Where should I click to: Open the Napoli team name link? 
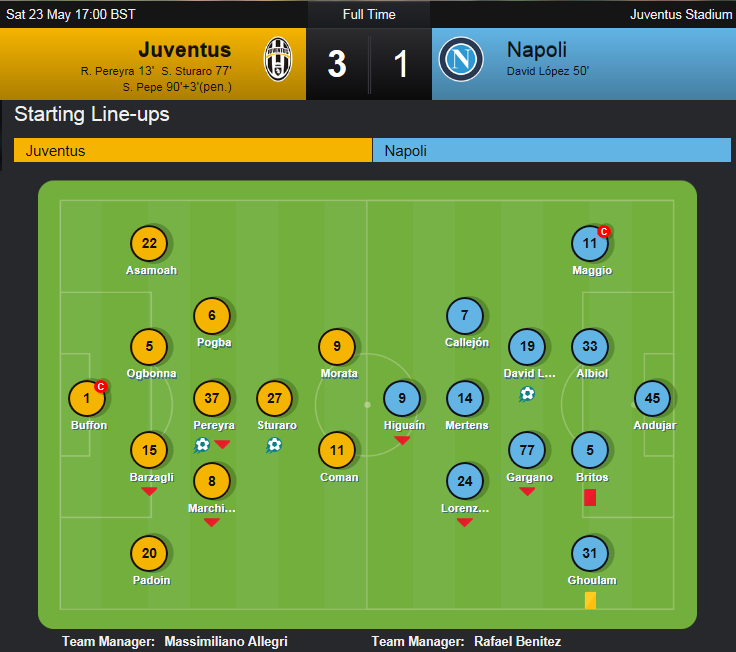[x=537, y=49]
